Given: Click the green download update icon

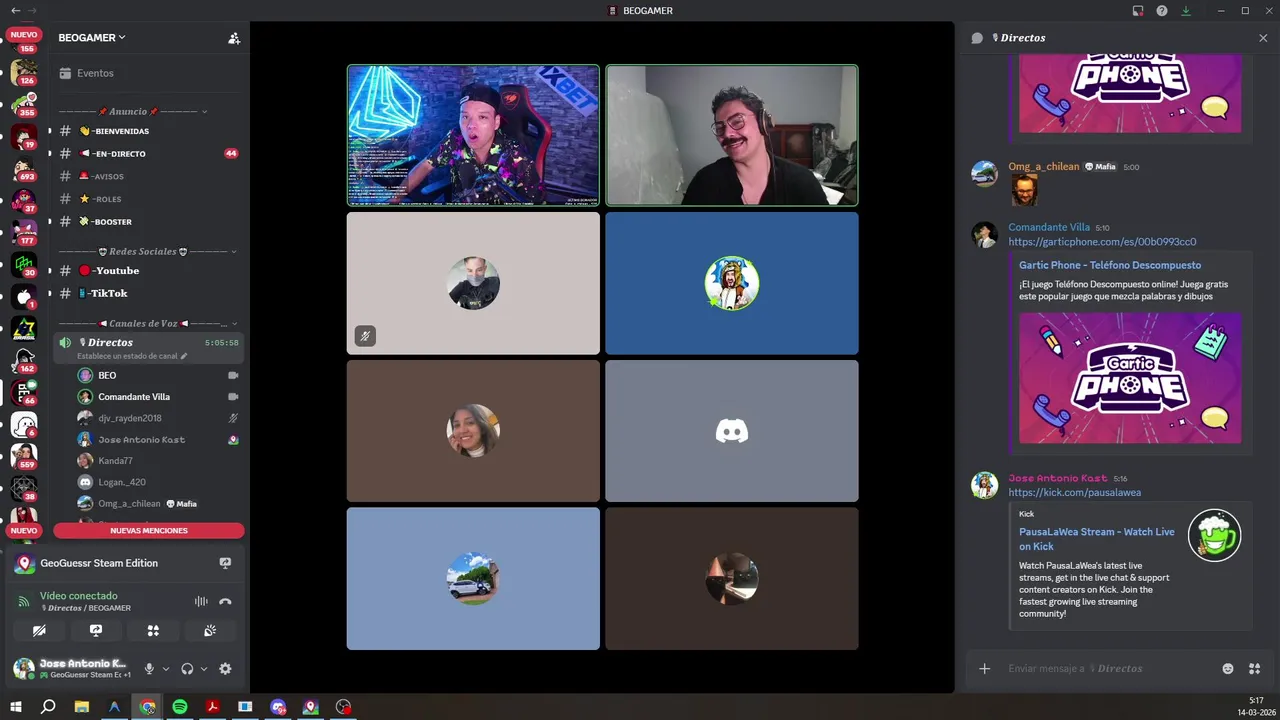Looking at the screenshot, I should pyautogui.click(x=1186, y=11).
